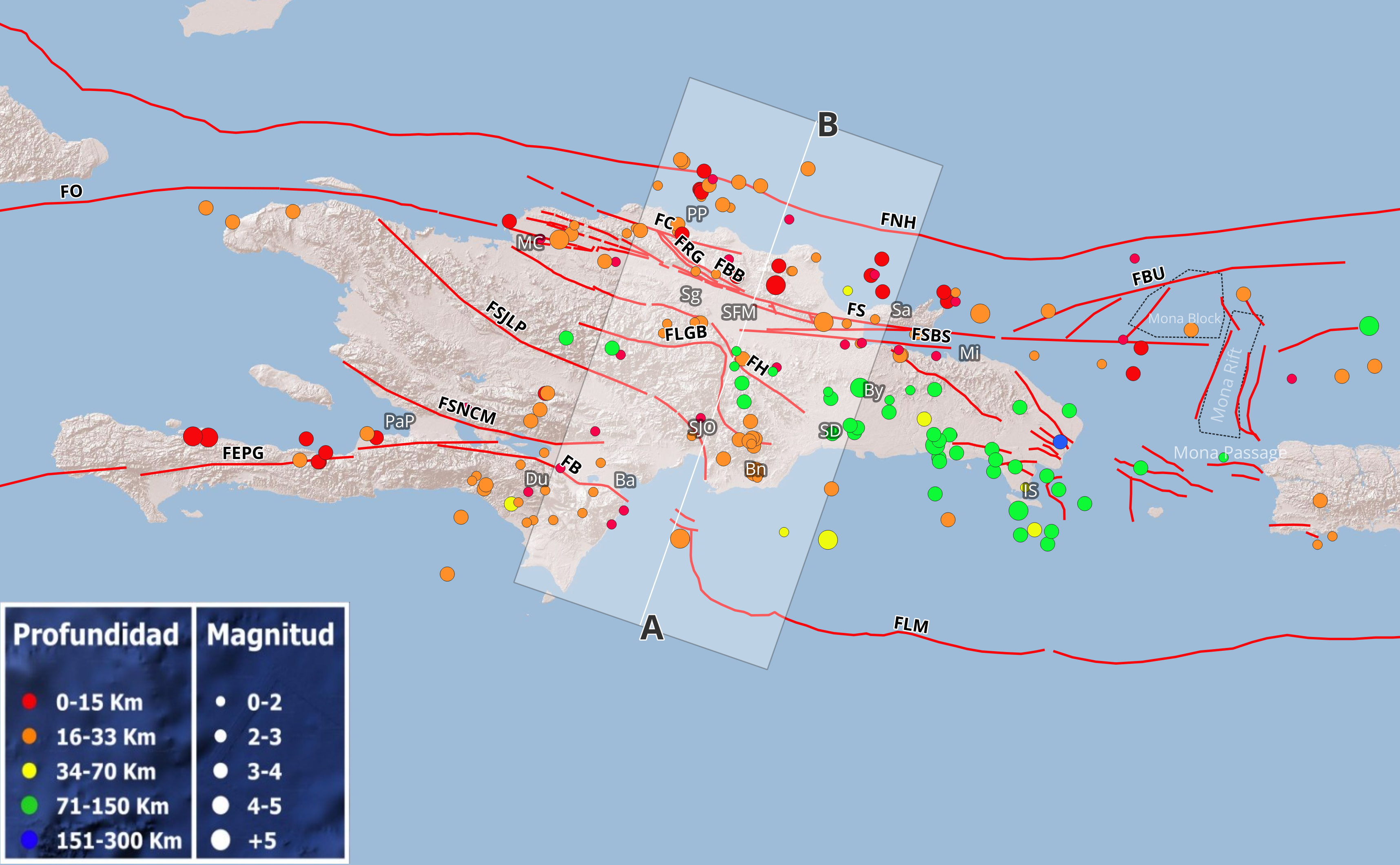The height and width of the screenshot is (865, 1400).
Task: Click the Magnitud legend title
Action: [270, 634]
